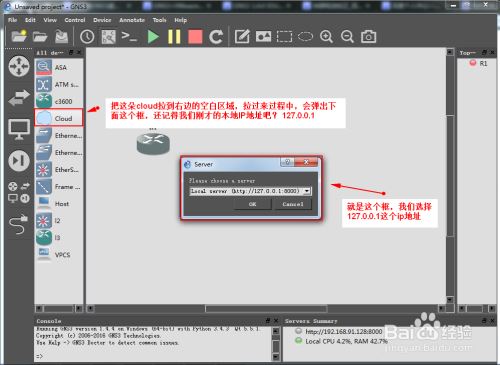Screen dimensions: 500x365
Task: Click the canvas vertical scrollbar
Action: click(x=450, y=175)
